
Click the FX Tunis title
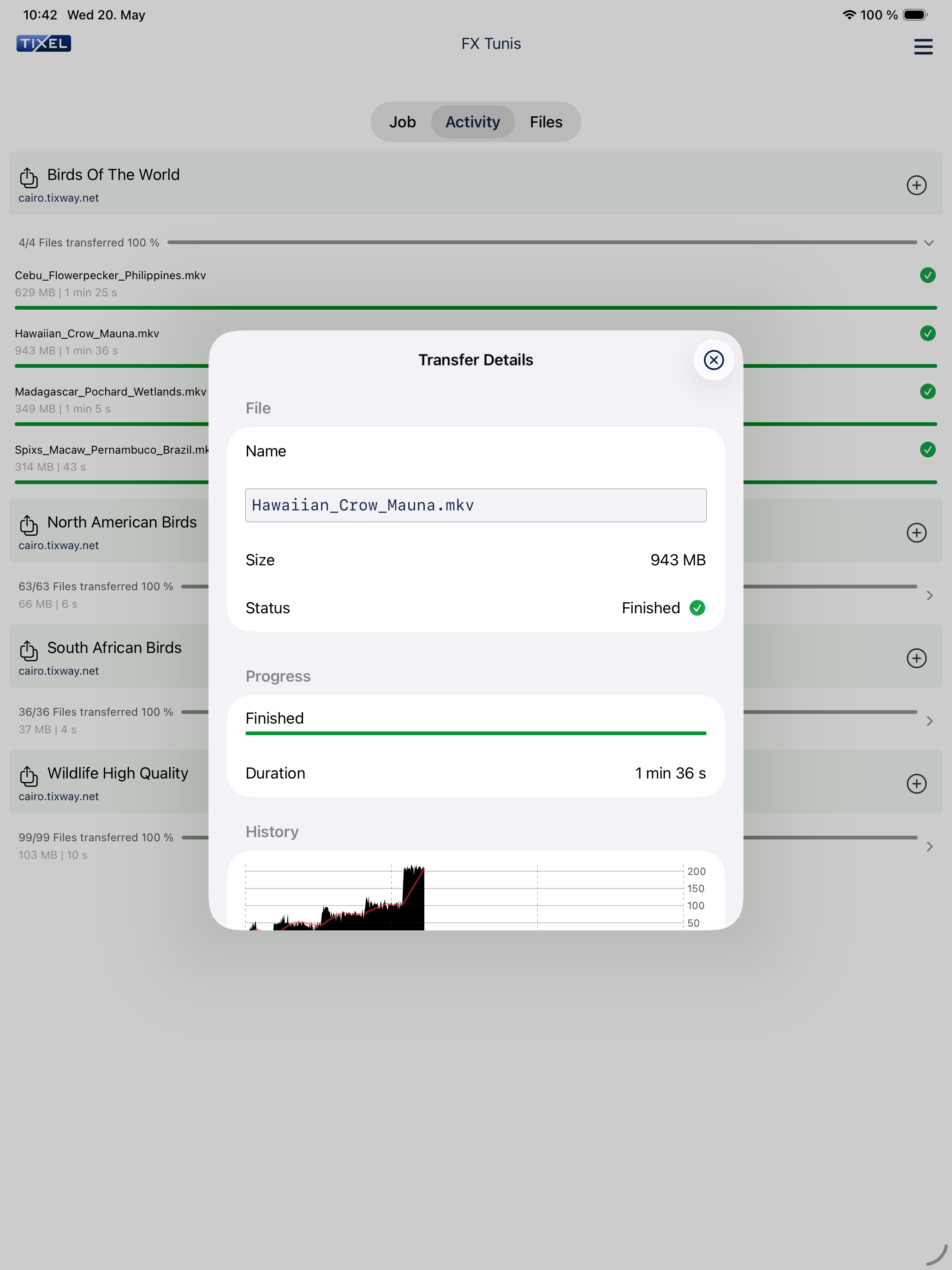pos(491,44)
